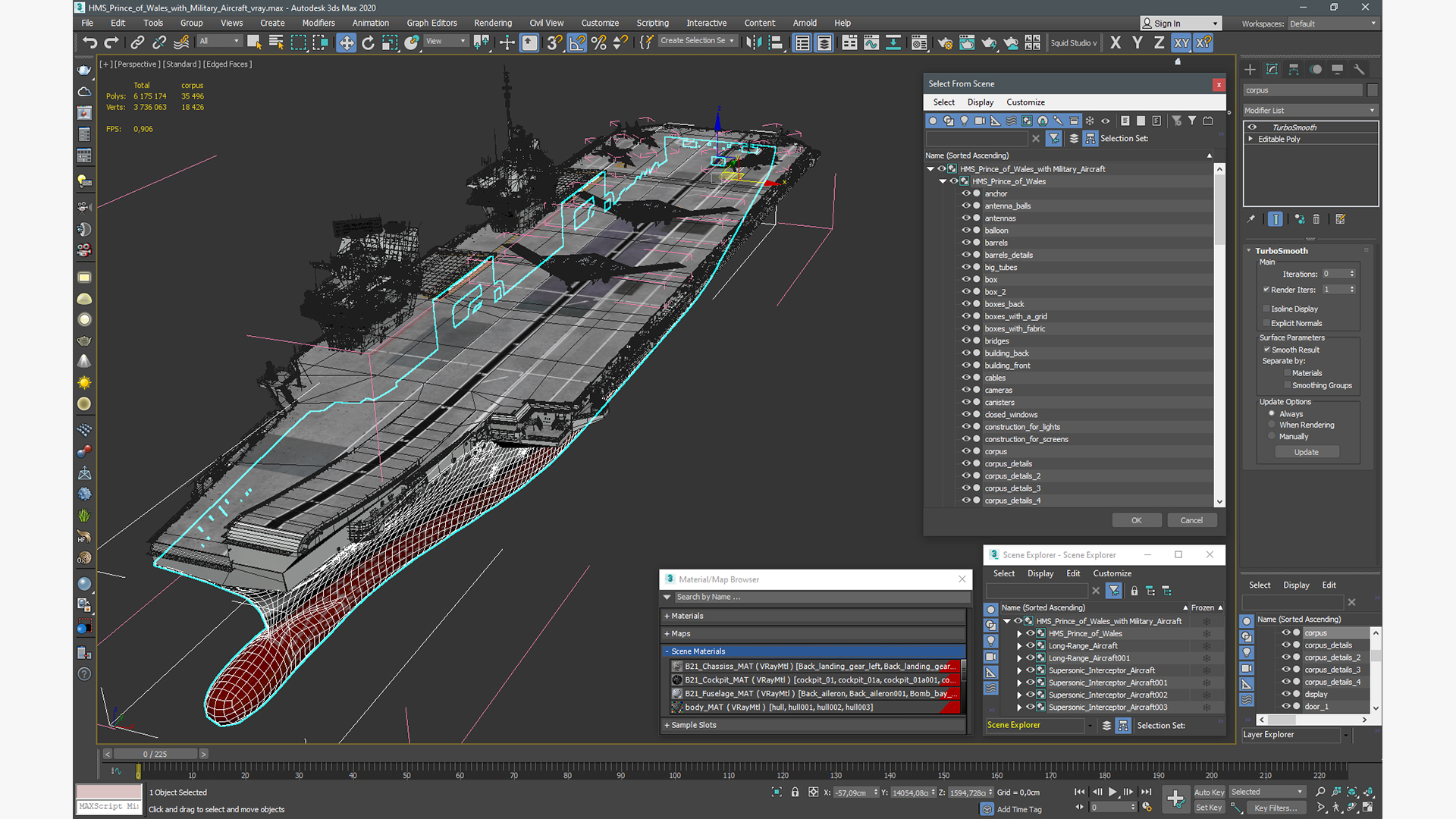This screenshot has width=1456, height=819.
Task: Activate the Select Object tool
Action: click(254, 42)
